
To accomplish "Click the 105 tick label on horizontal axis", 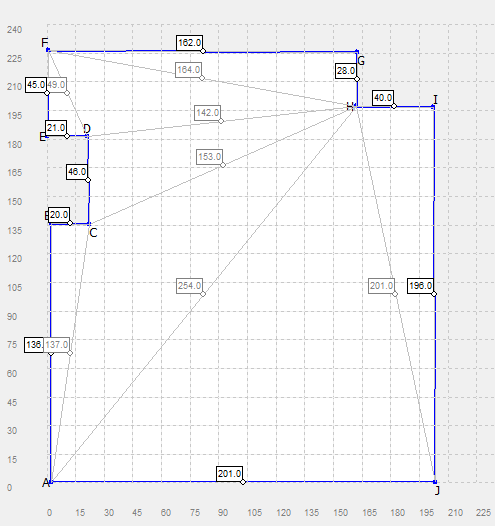I will [x=255, y=513].
